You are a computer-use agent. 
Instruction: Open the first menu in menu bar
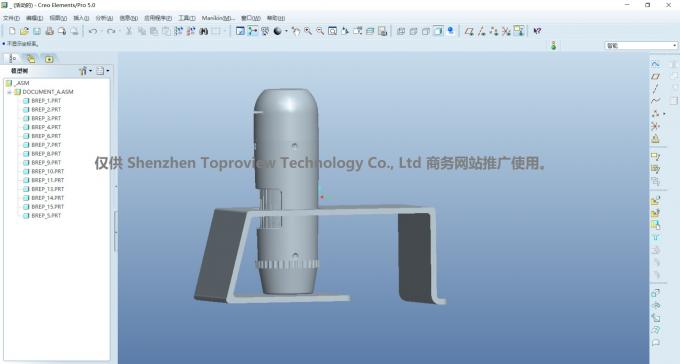[x=11, y=18]
